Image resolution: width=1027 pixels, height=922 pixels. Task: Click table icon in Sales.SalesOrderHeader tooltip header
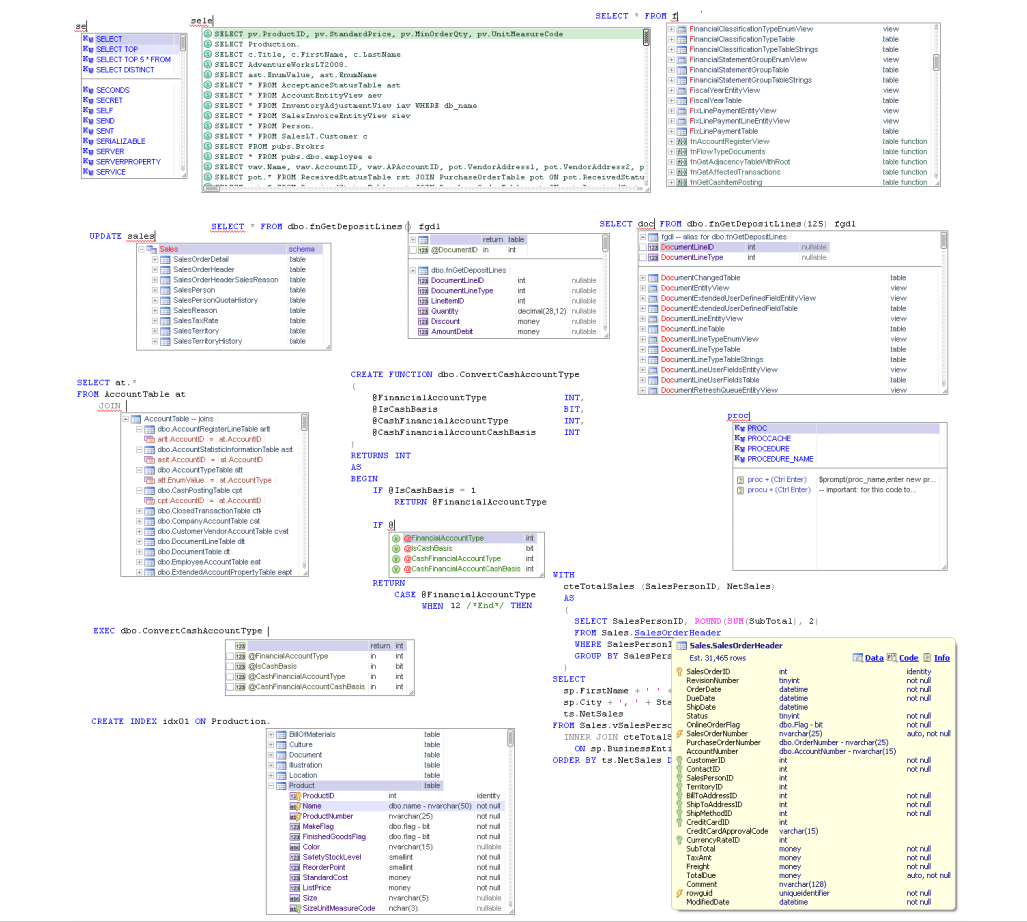(682, 646)
